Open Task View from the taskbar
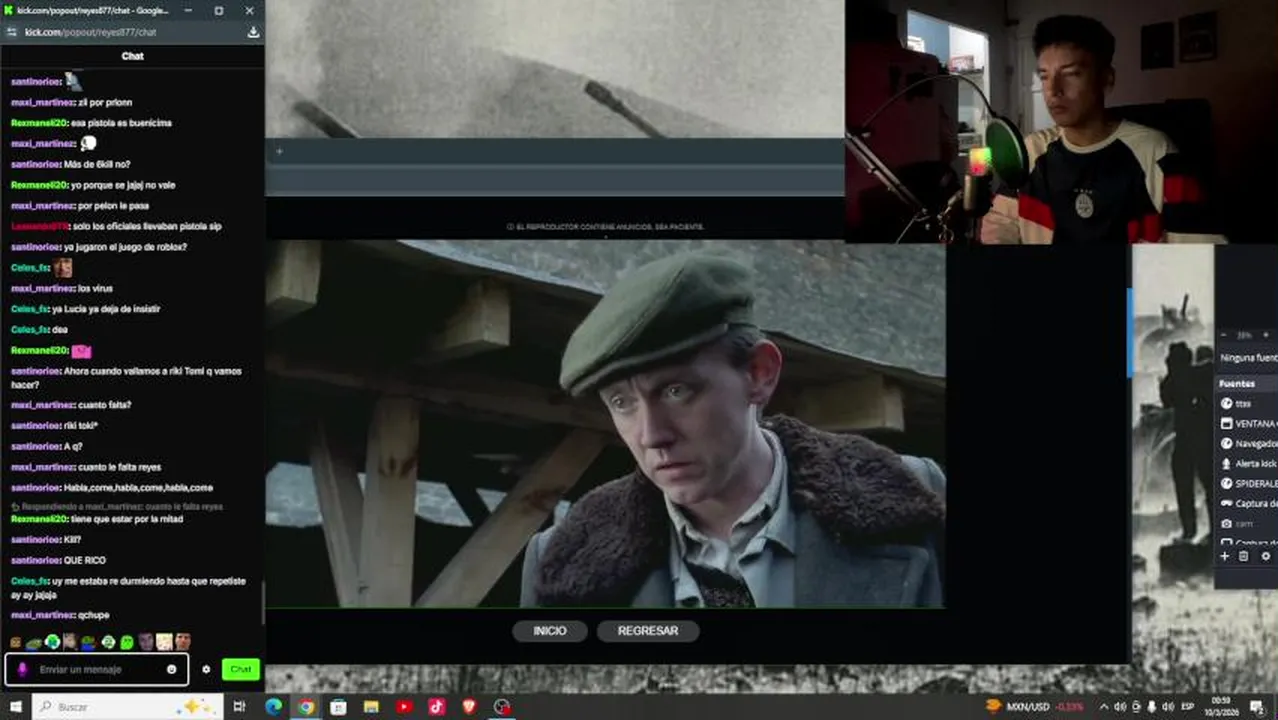The width and height of the screenshot is (1278, 720). [x=239, y=707]
